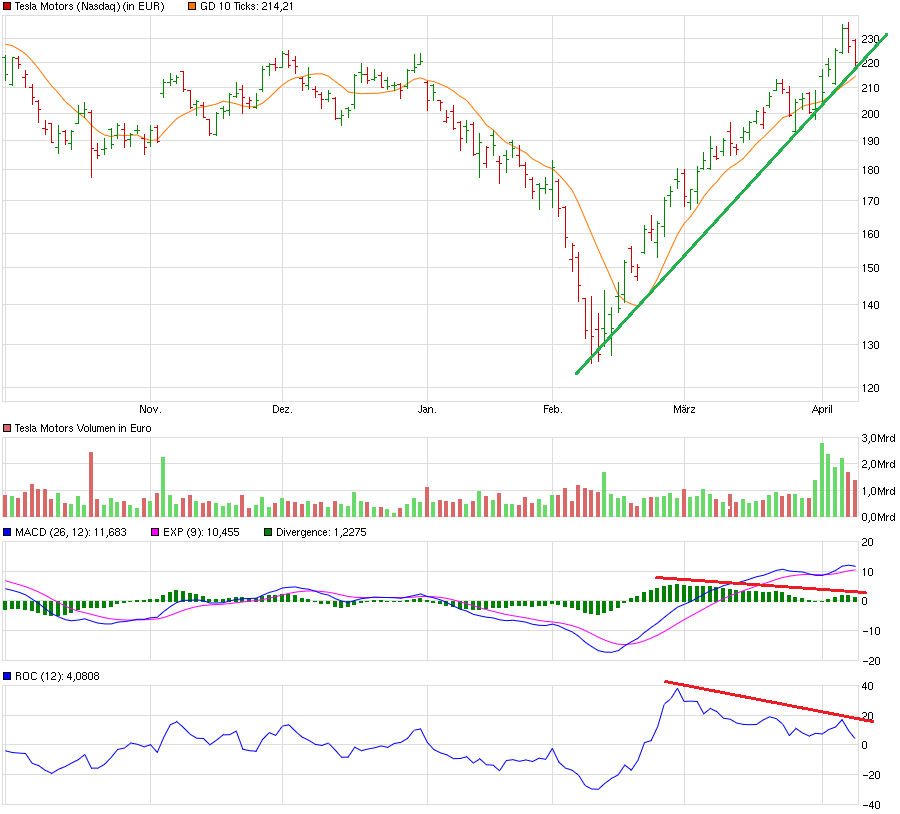Click the 230 price axis value
Screen dimensions: 900x814
tap(871, 40)
